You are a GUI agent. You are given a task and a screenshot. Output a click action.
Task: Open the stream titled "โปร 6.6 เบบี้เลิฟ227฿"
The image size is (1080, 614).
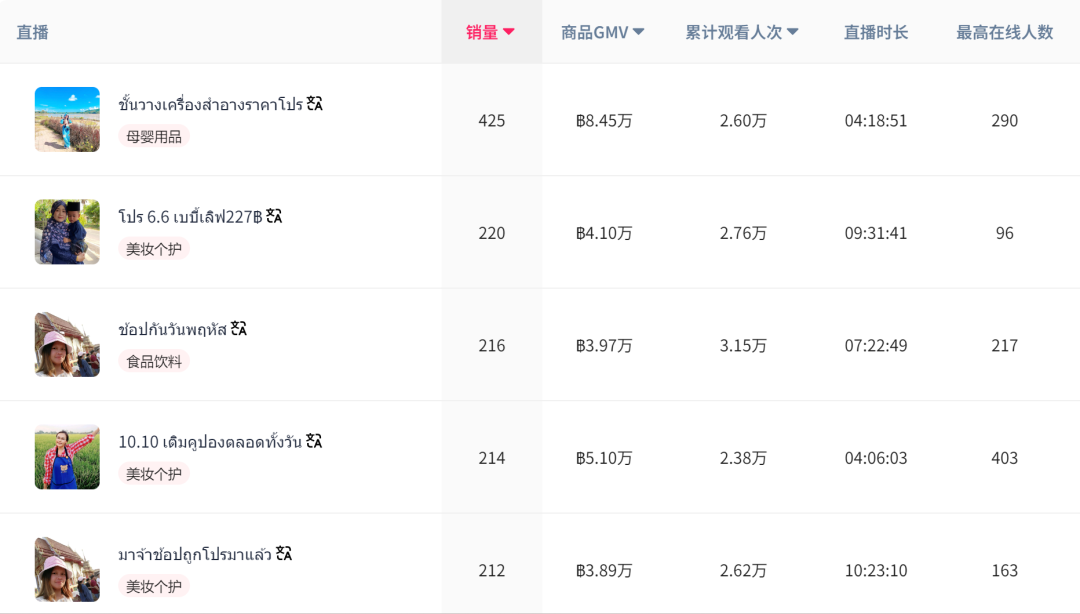tap(190, 214)
